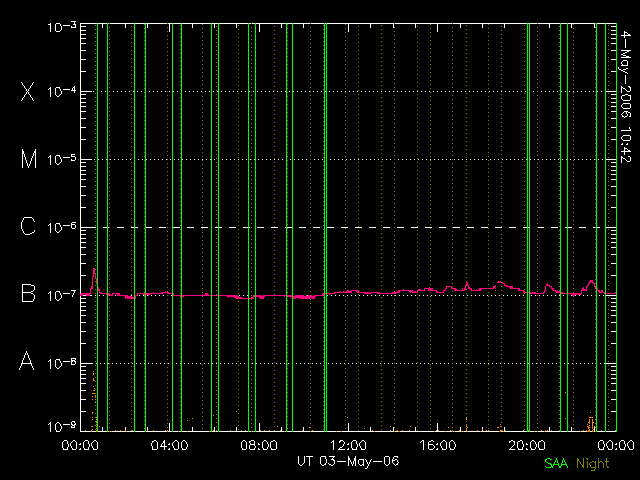Click the 10^-9 y-axis tick label

62,427
